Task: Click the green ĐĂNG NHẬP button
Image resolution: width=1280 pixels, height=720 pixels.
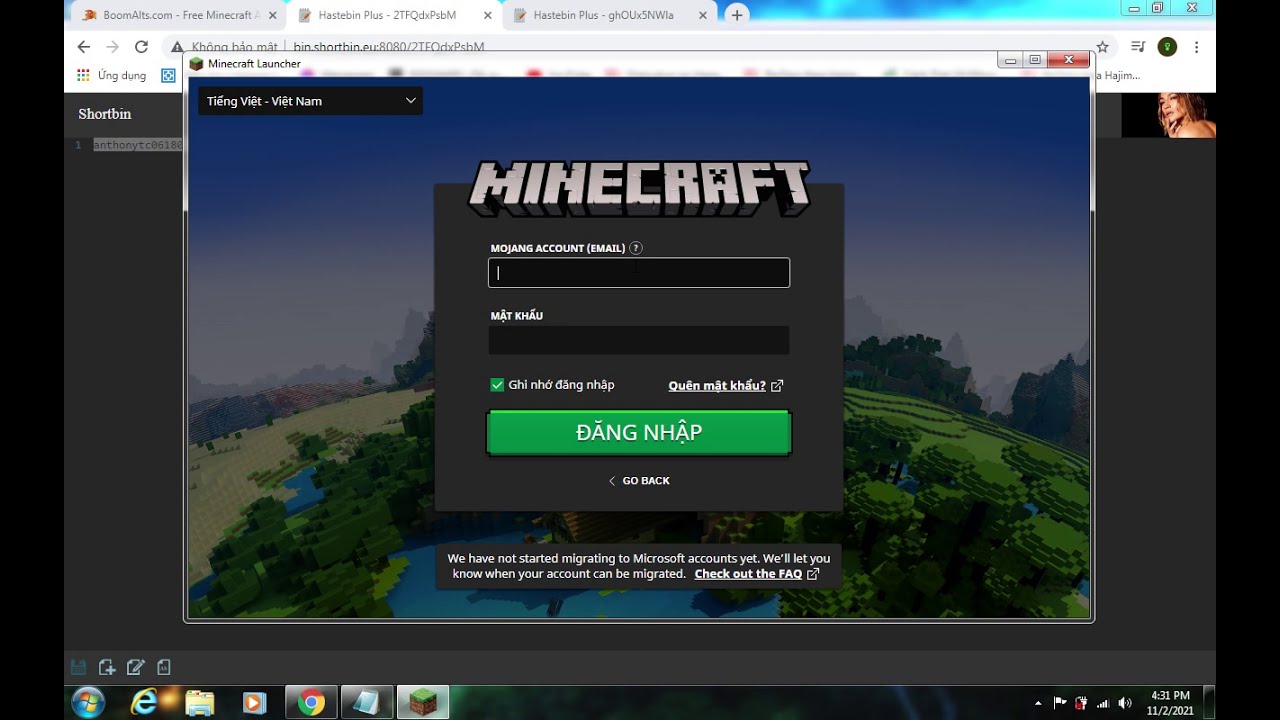Action: [639, 433]
